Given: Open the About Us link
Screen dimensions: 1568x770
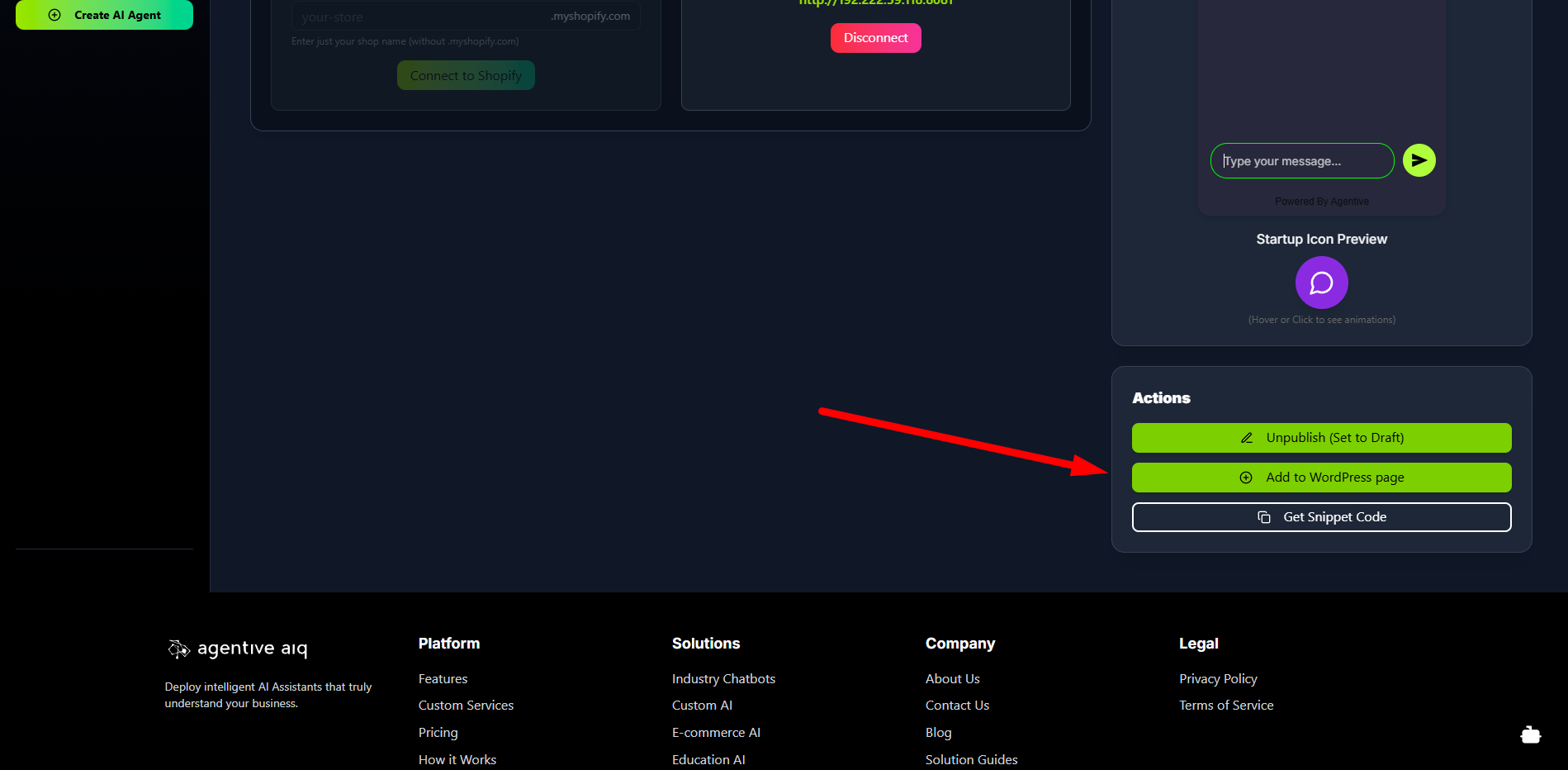Looking at the screenshot, I should click(952, 678).
